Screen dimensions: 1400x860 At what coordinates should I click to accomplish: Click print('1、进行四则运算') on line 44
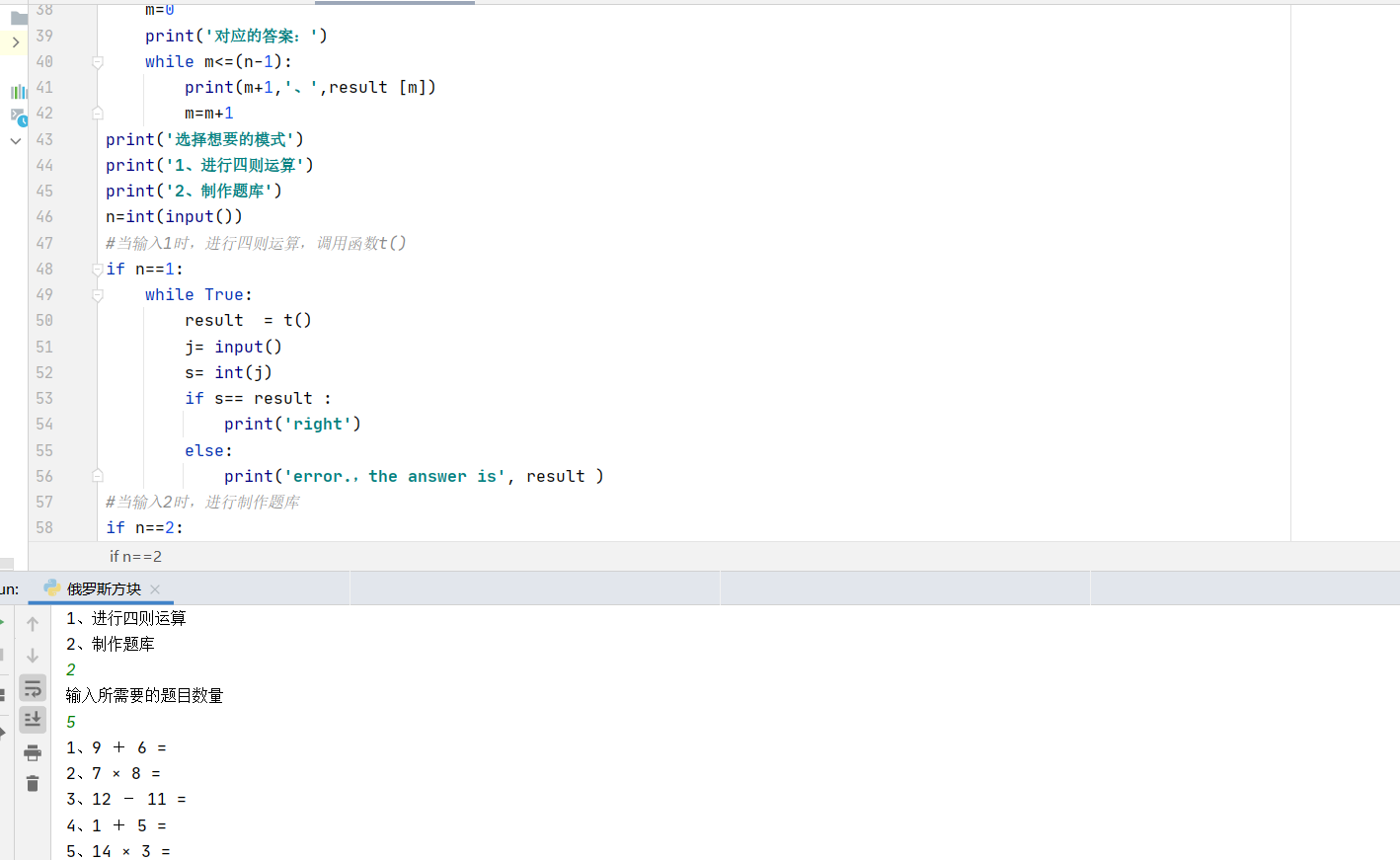pyautogui.click(x=209, y=166)
